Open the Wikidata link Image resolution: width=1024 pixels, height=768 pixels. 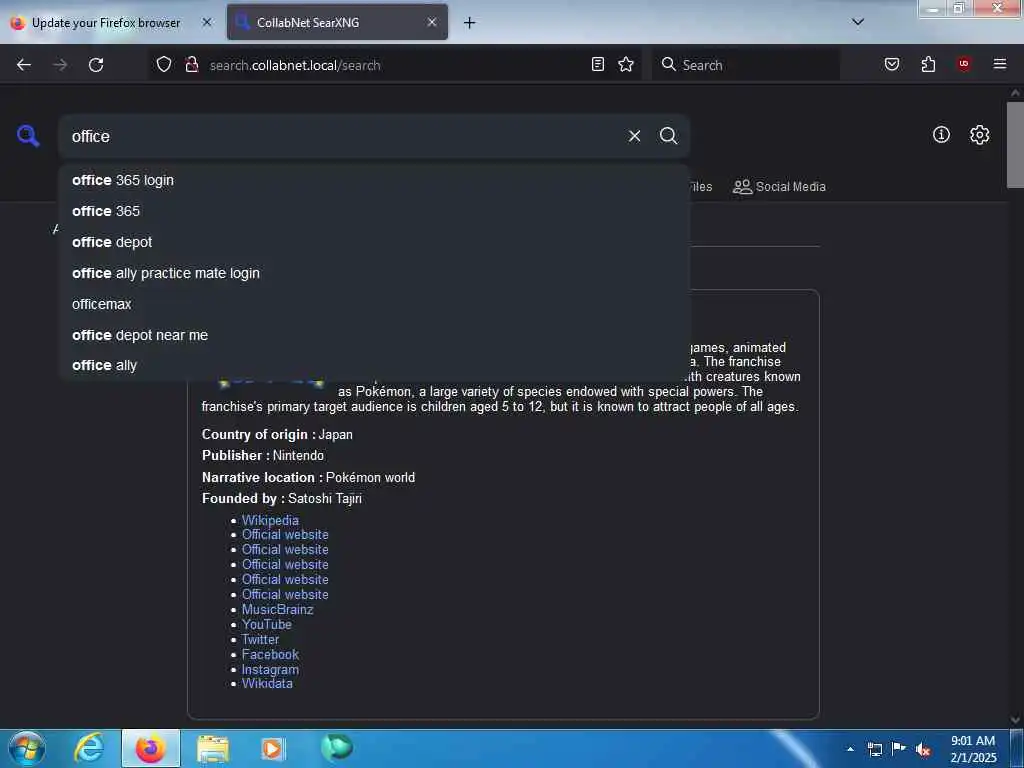pyautogui.click(x=267, y=684)
